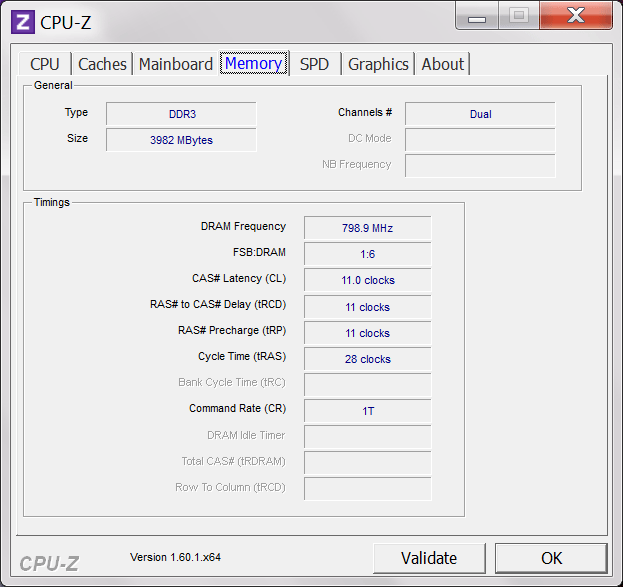Click the FSB:DRAM label

(x=259, y=252)
